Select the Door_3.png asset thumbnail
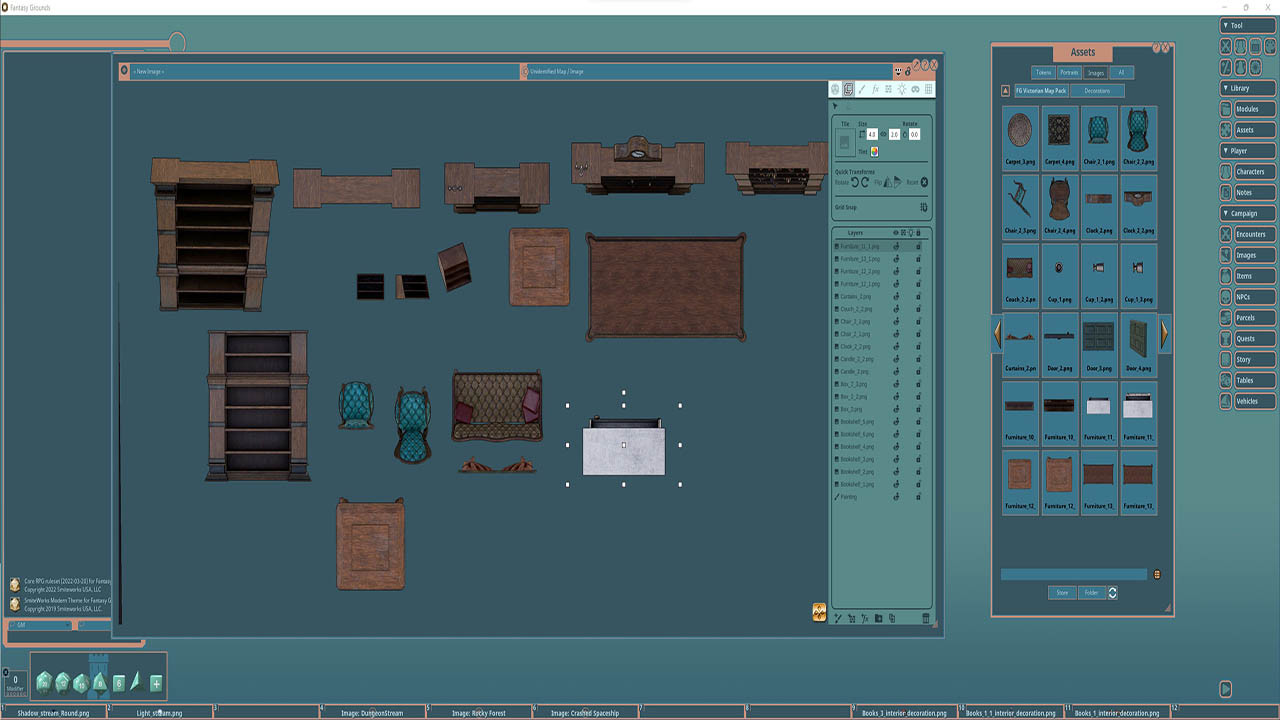Viewport: 1280px width, 720px height. [1098, 335]
